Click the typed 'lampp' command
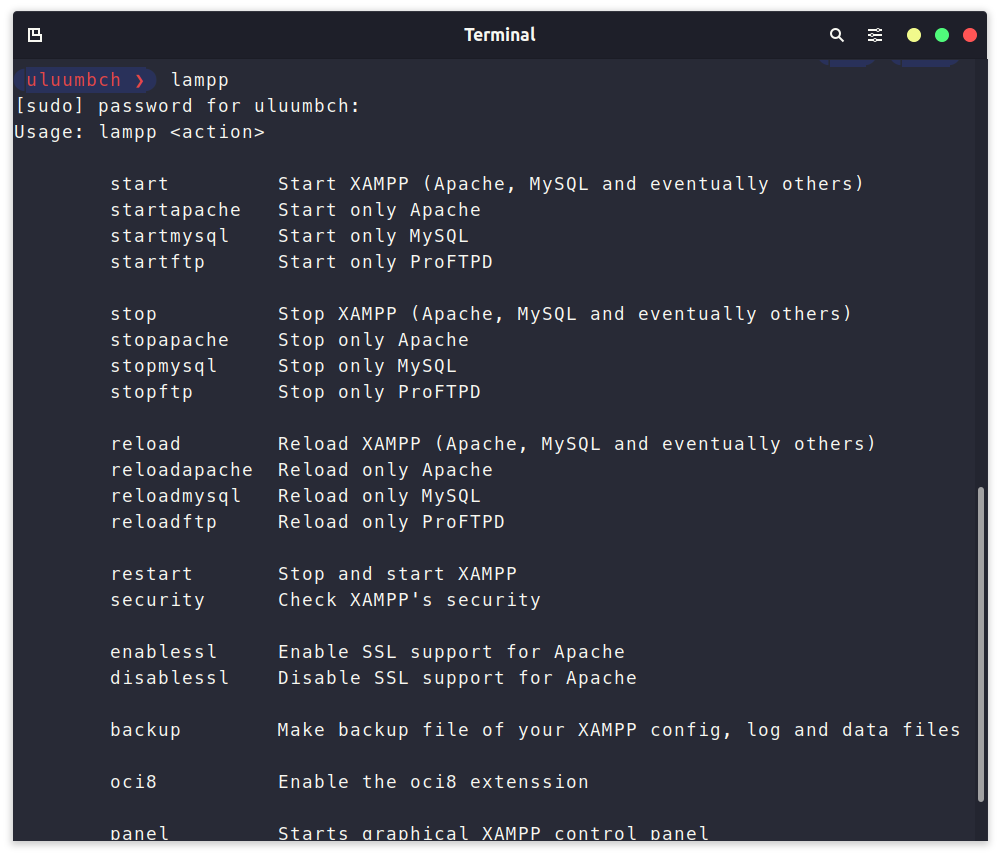This screenshot has width=1000, height=856. 200,80
